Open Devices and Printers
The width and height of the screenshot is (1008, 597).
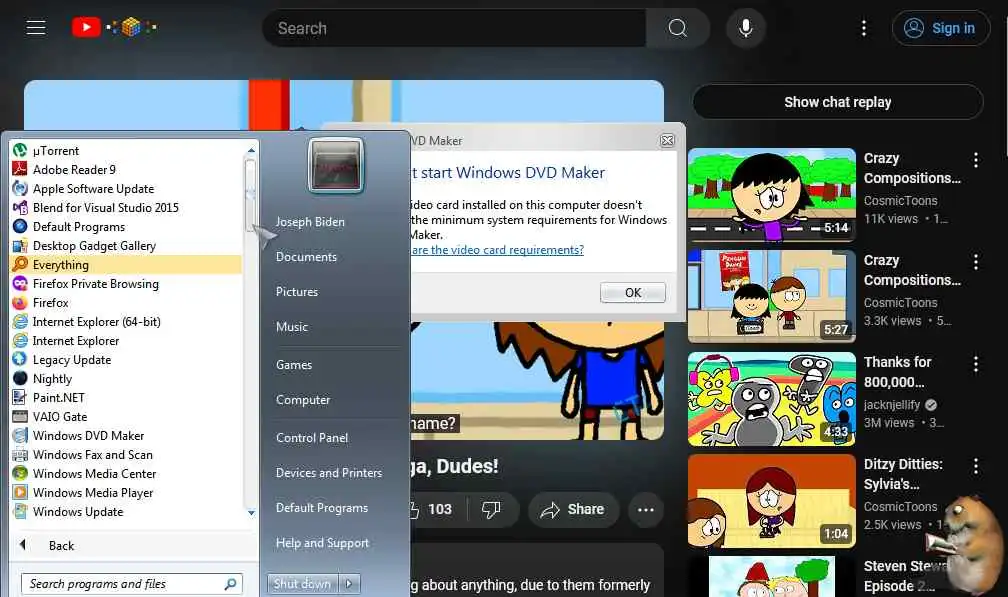point(328,473)
